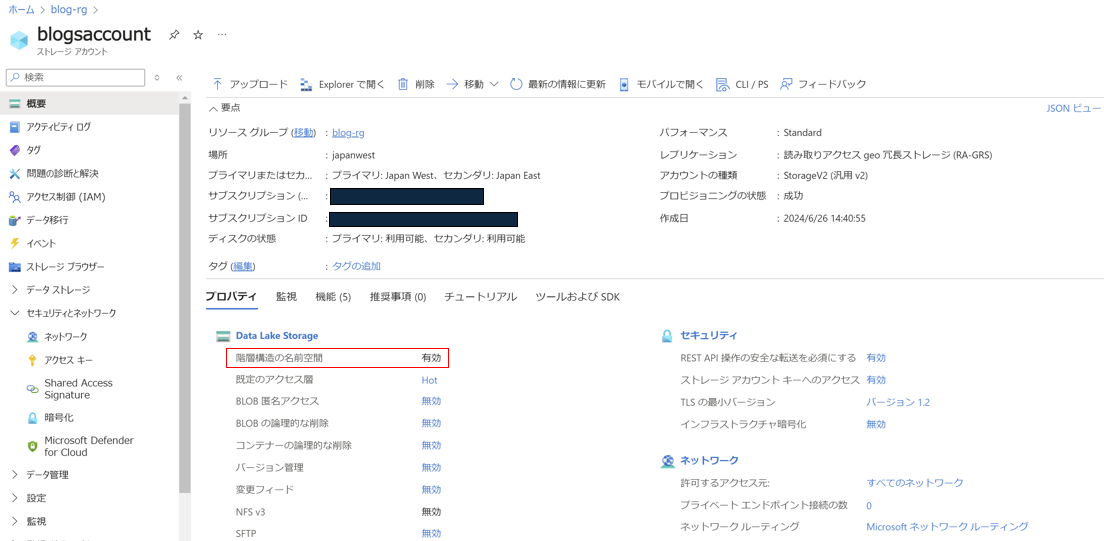Click 無効 for コンテナーの論理的な削除
The height and width of the screenshot is (541, 1104).
(432, 445)
